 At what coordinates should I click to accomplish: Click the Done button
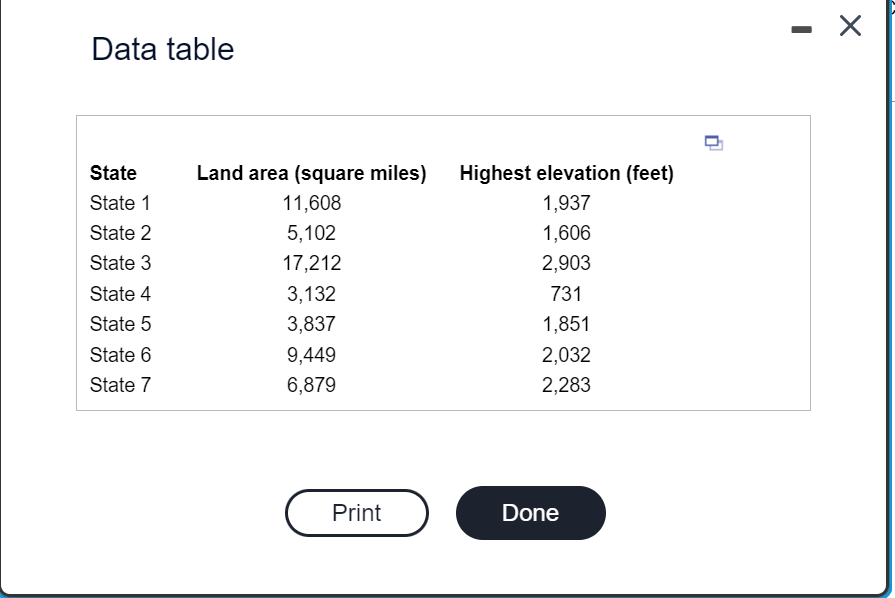tap(530, 512)
